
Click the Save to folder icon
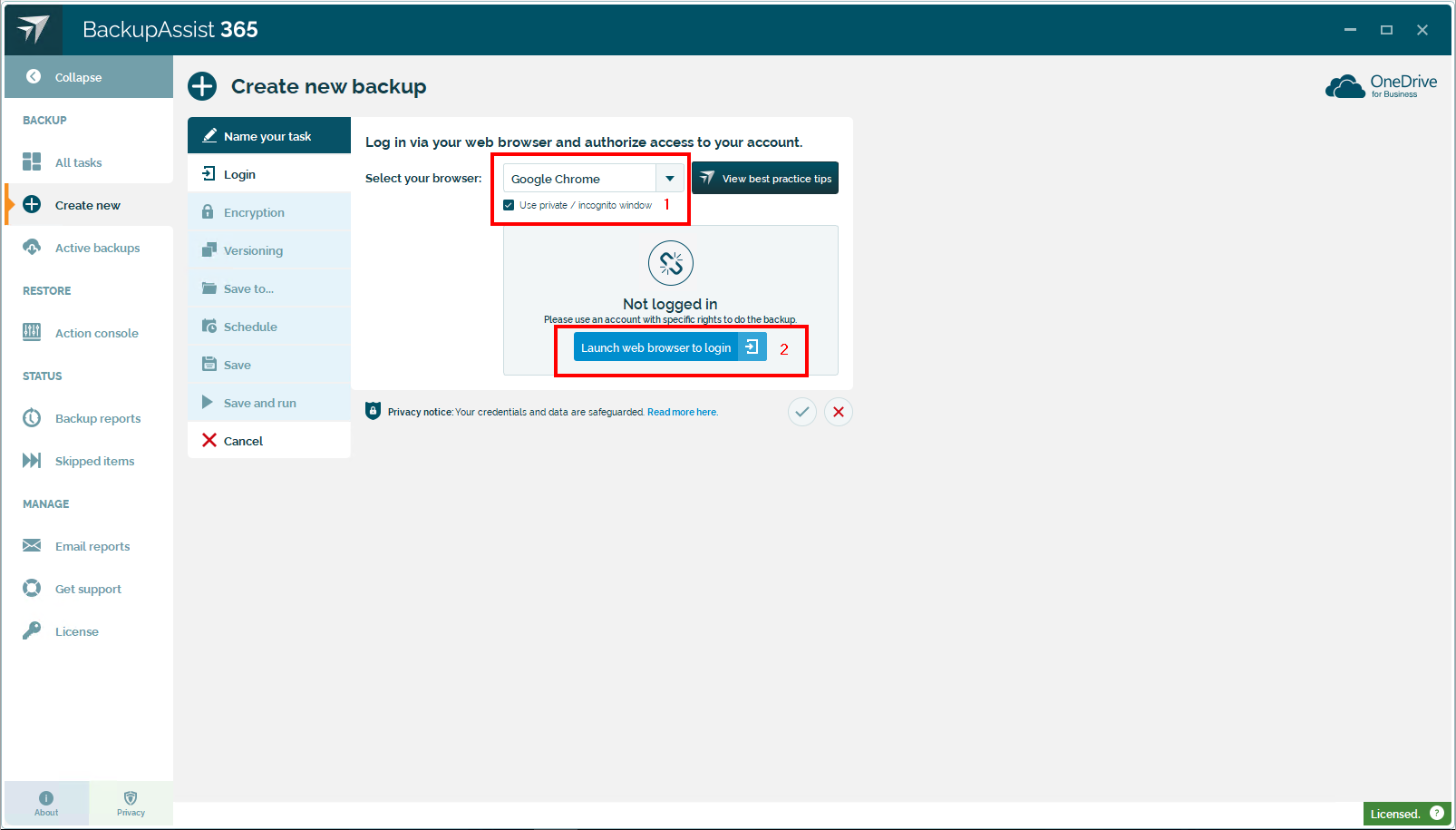click(209, 288)
